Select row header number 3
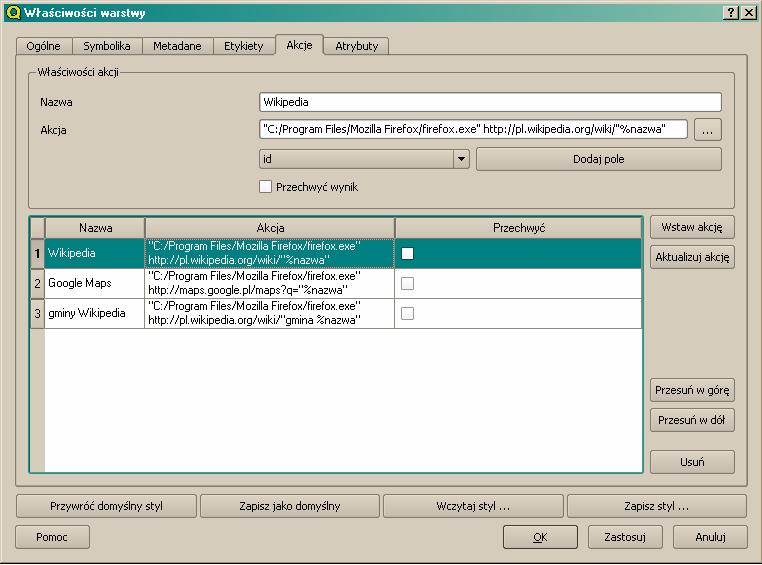 click(37, 313)
